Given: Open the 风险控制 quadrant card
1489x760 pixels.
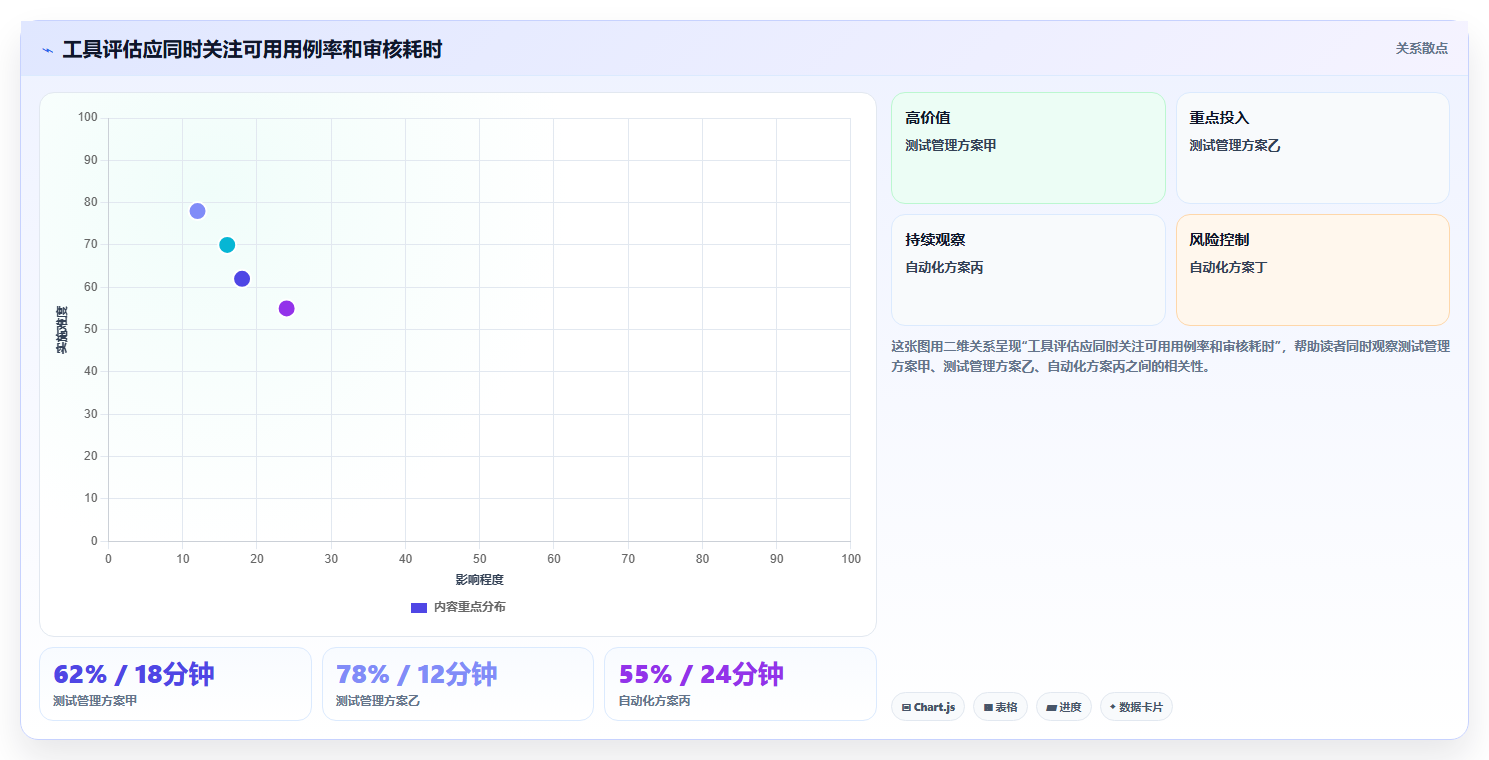Looking at the screenshot, I should click(1313, 270).
